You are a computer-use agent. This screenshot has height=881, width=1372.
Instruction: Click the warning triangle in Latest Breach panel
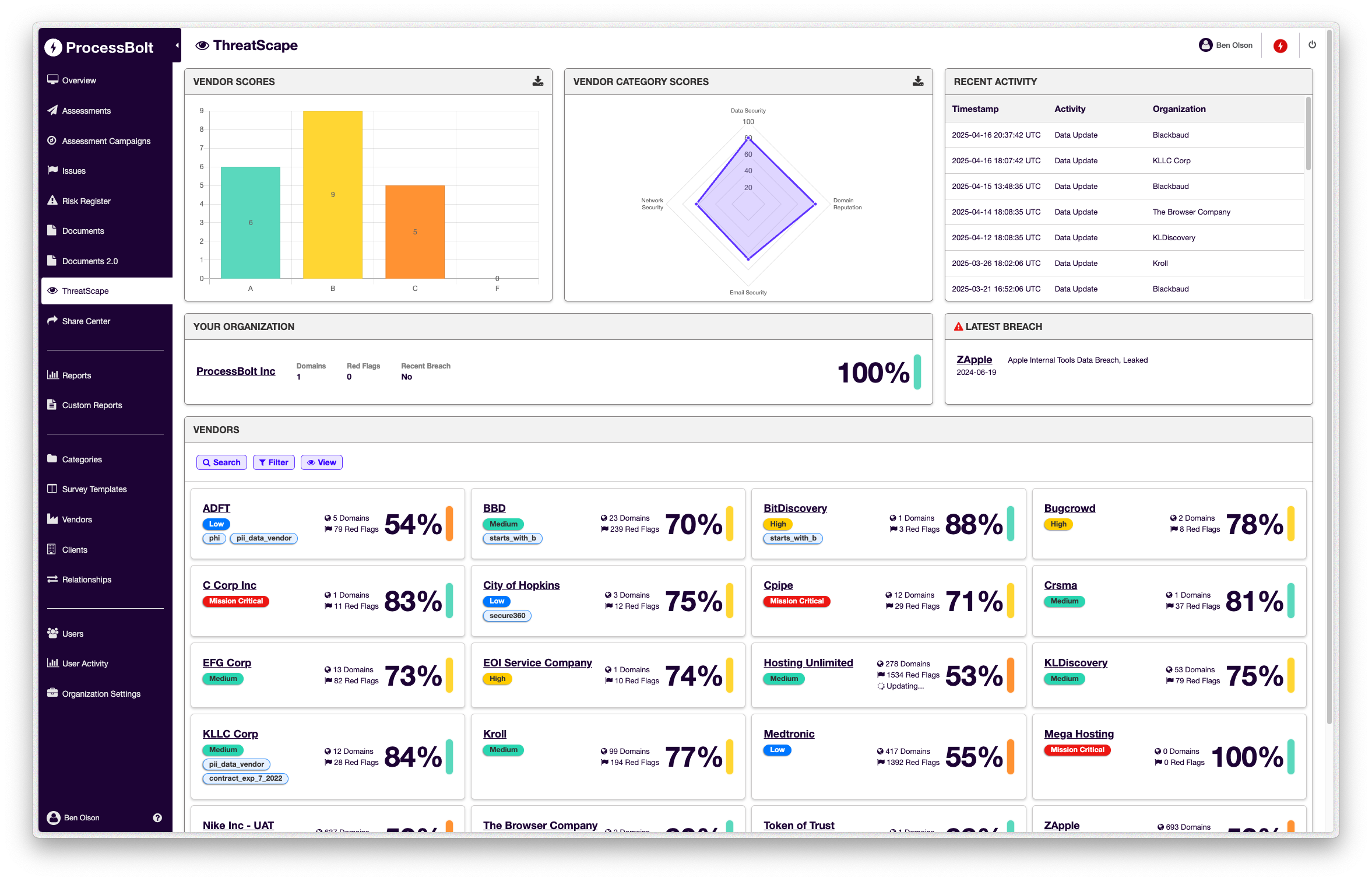coord(958,326)
